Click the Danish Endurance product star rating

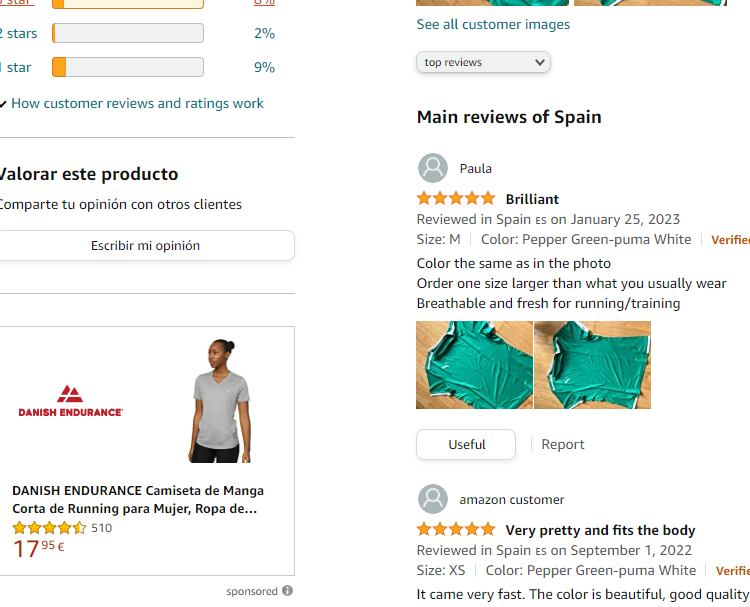click(x=49, y=528)
